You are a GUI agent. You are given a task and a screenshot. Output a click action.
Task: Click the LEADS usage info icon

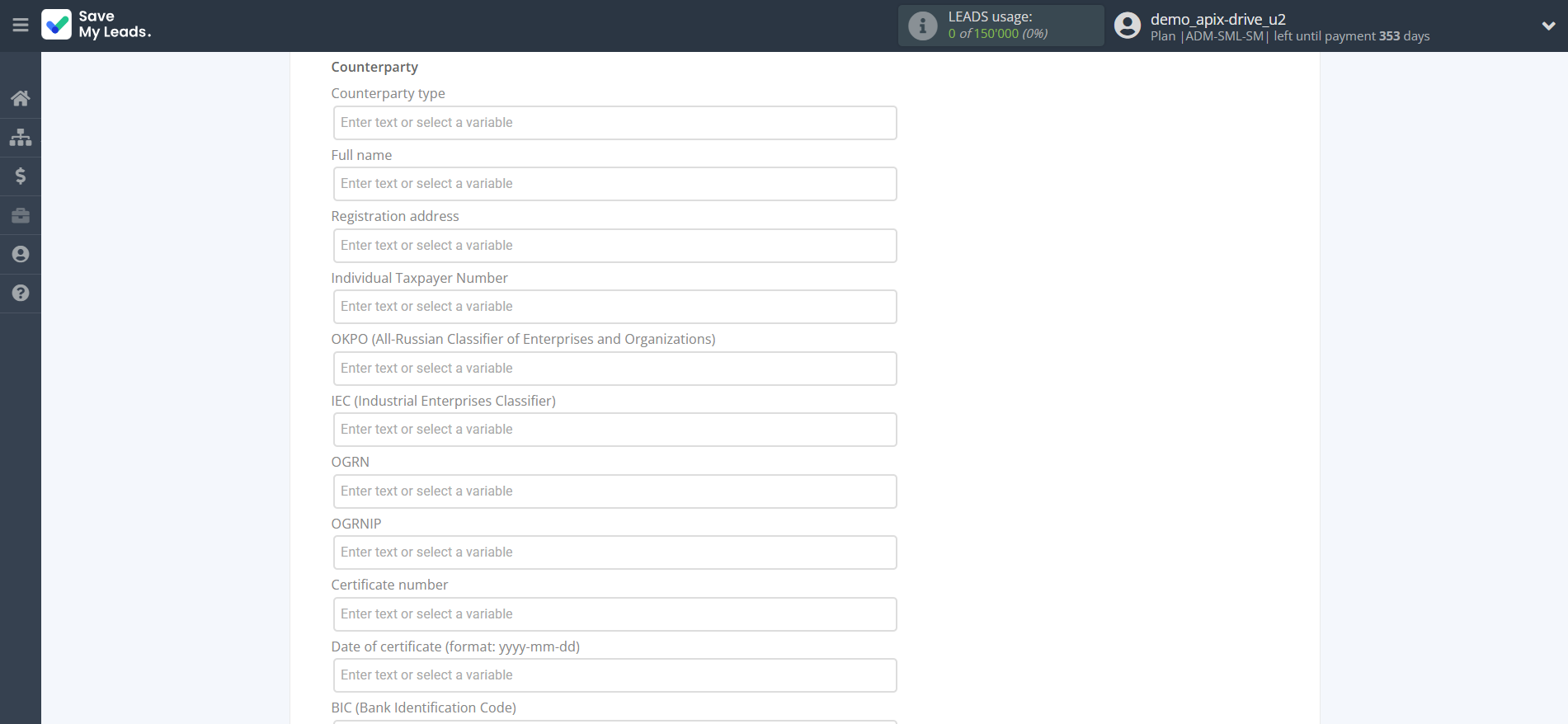pos(922,26)
